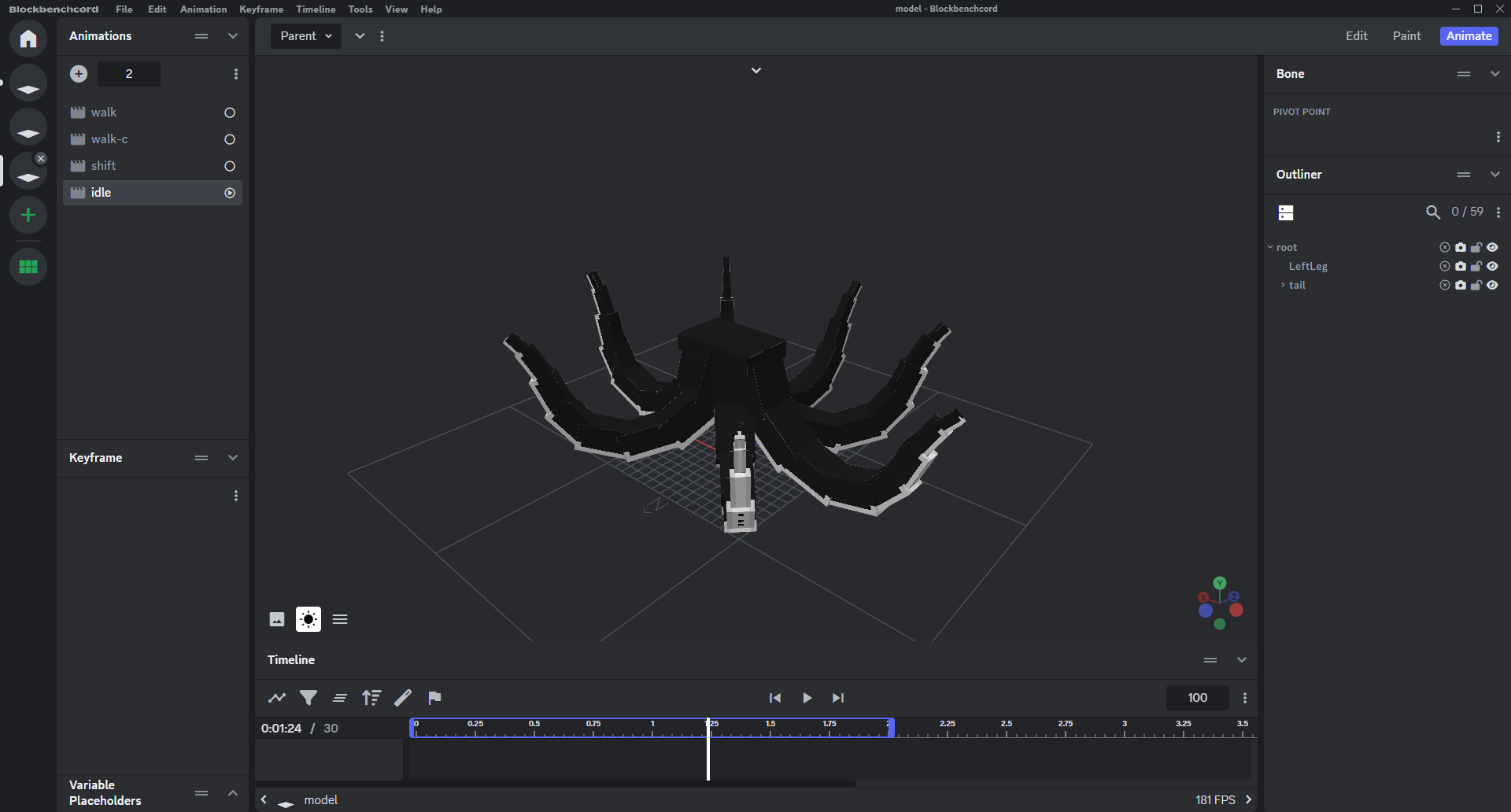
Task: Open the Parent dropdown selector
Action: click(306, 36)
